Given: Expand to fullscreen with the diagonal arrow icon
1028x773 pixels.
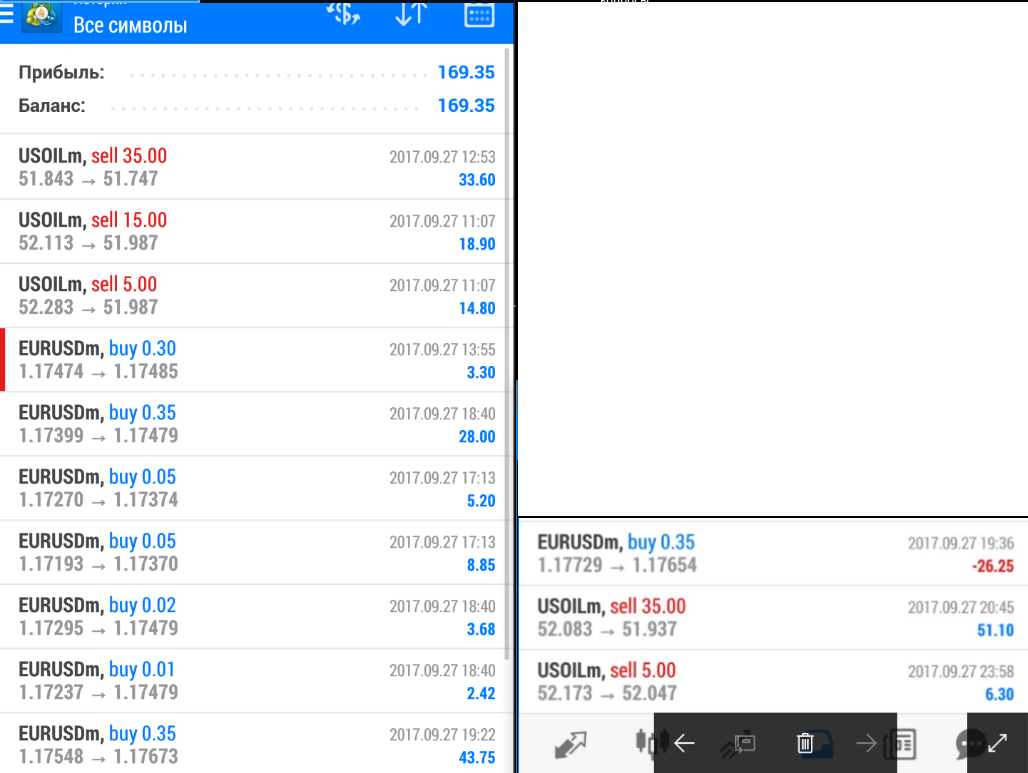Looking at the screenshot, I should point(997,743).
